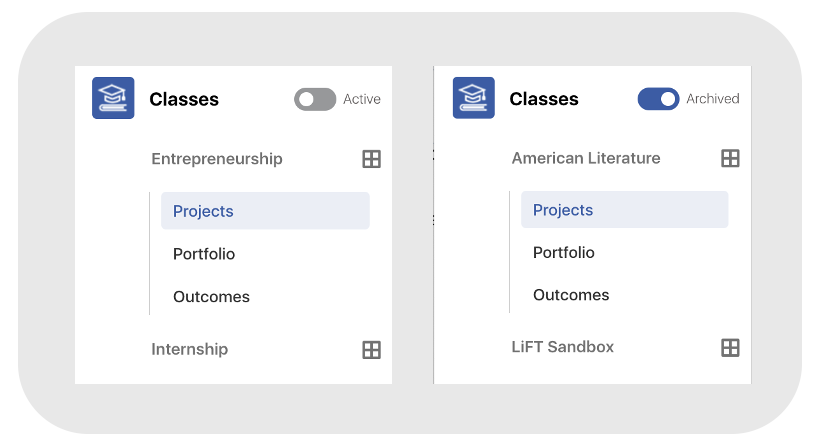The height and width of the screenshot is (448, 816).
Task: Open Portfolio under American Literature
Action: (x=564, y=252)
